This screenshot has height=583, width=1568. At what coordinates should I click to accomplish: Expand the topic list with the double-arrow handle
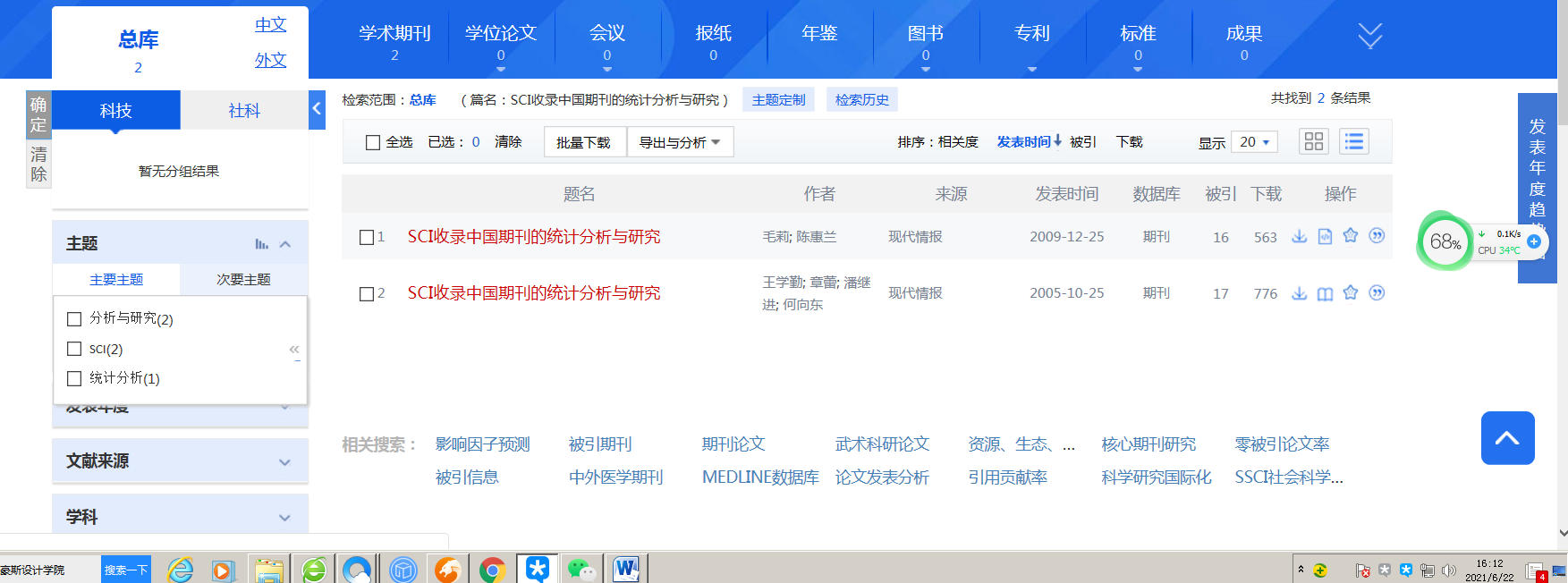(294, 350)
